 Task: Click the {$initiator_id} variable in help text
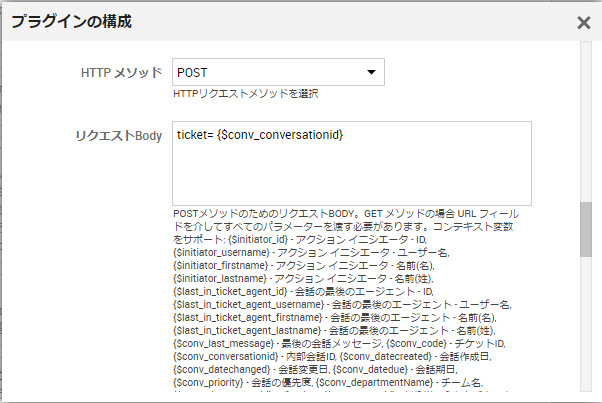click(x=258, y=239)
